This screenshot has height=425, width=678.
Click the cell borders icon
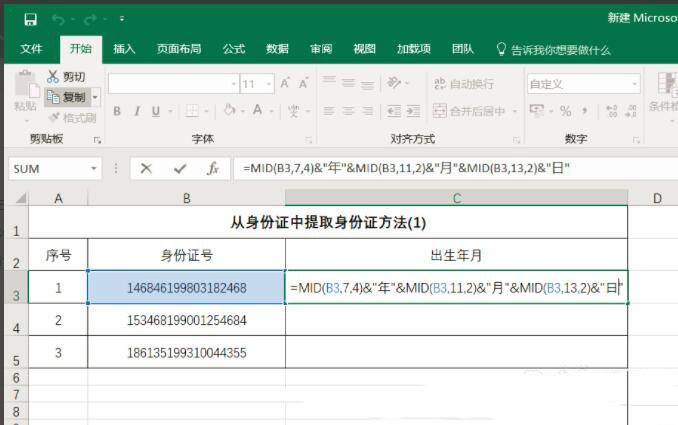(x=192, y=112)
